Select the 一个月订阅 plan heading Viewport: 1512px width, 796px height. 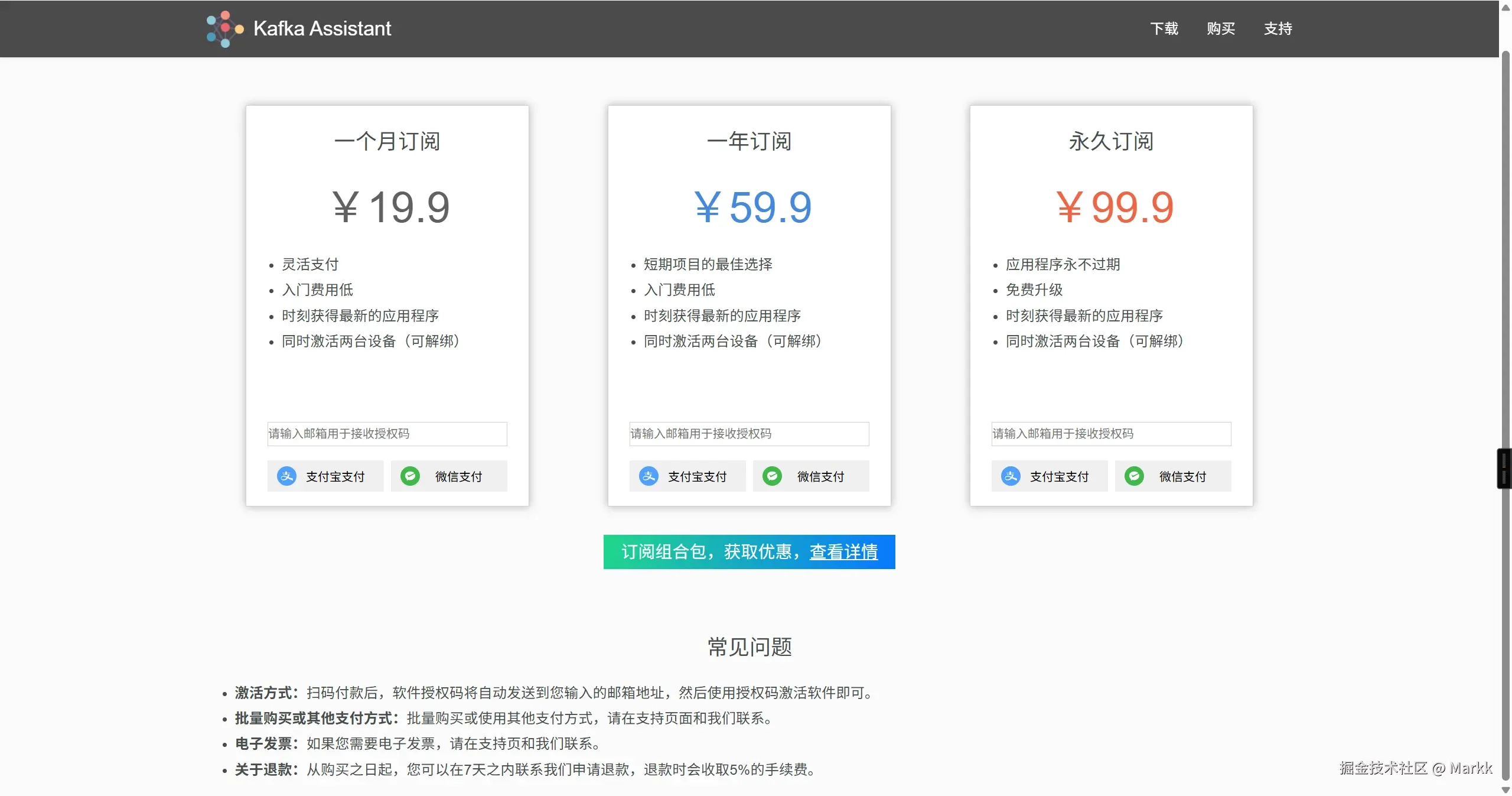coord(387,142)
